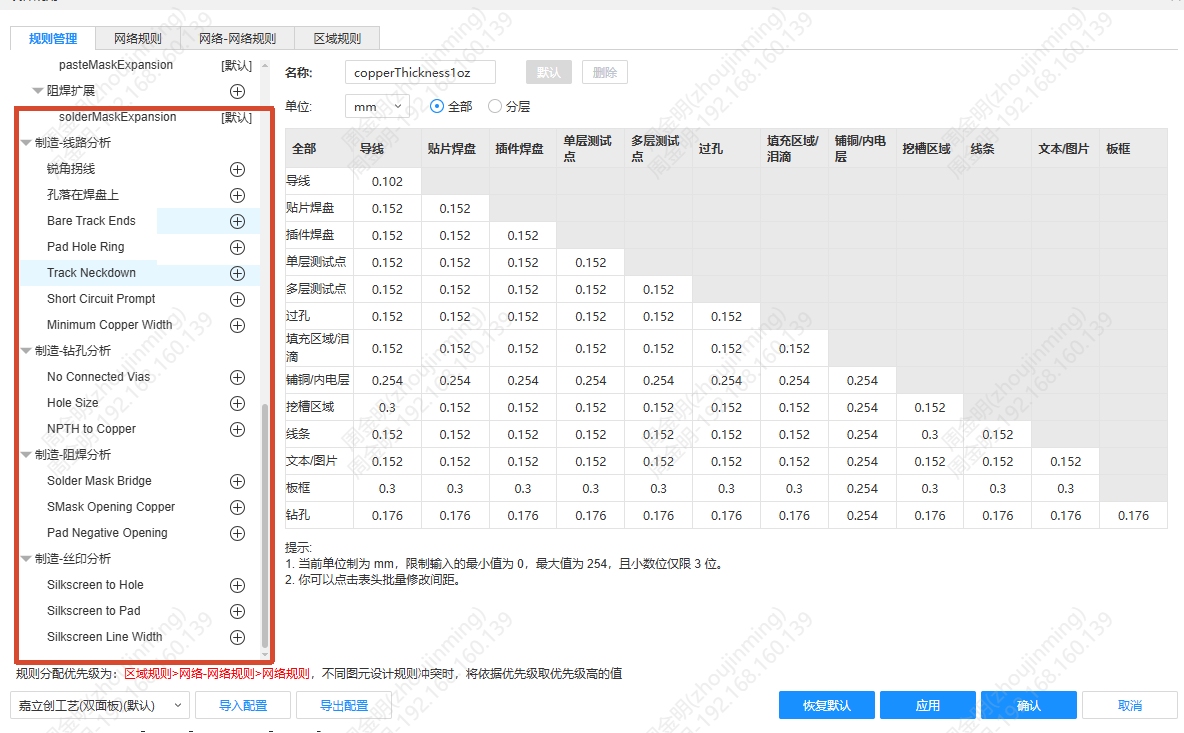Switch to the 网络规则 tab
This screenshot has height=733, width=1184.
click(138, 38)
